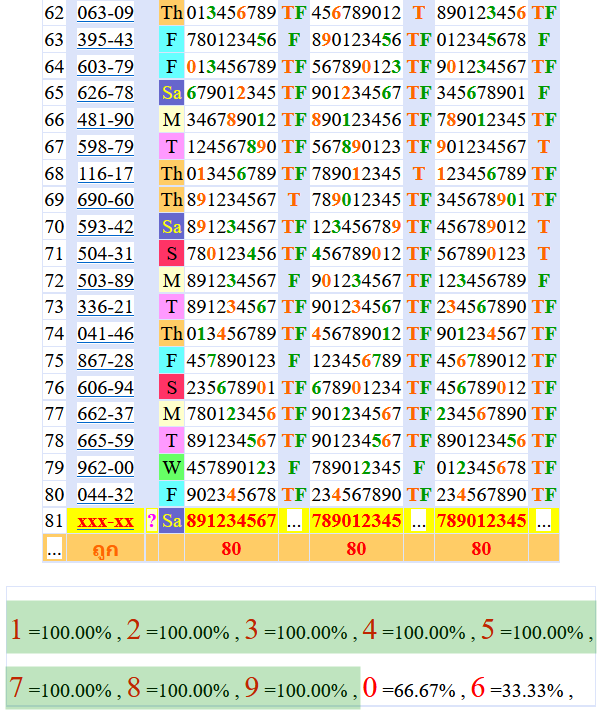The image size is (603, 719).
Task: Click the 5 =100.00% statistic
Action: [x=532, y=631]
